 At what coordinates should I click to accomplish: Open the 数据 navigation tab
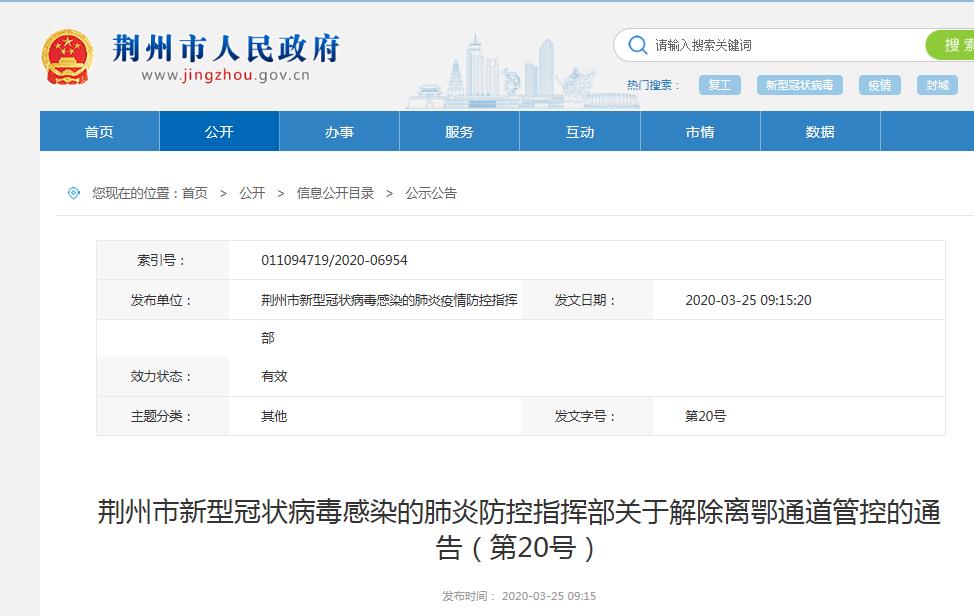click(x=820, y=132)
